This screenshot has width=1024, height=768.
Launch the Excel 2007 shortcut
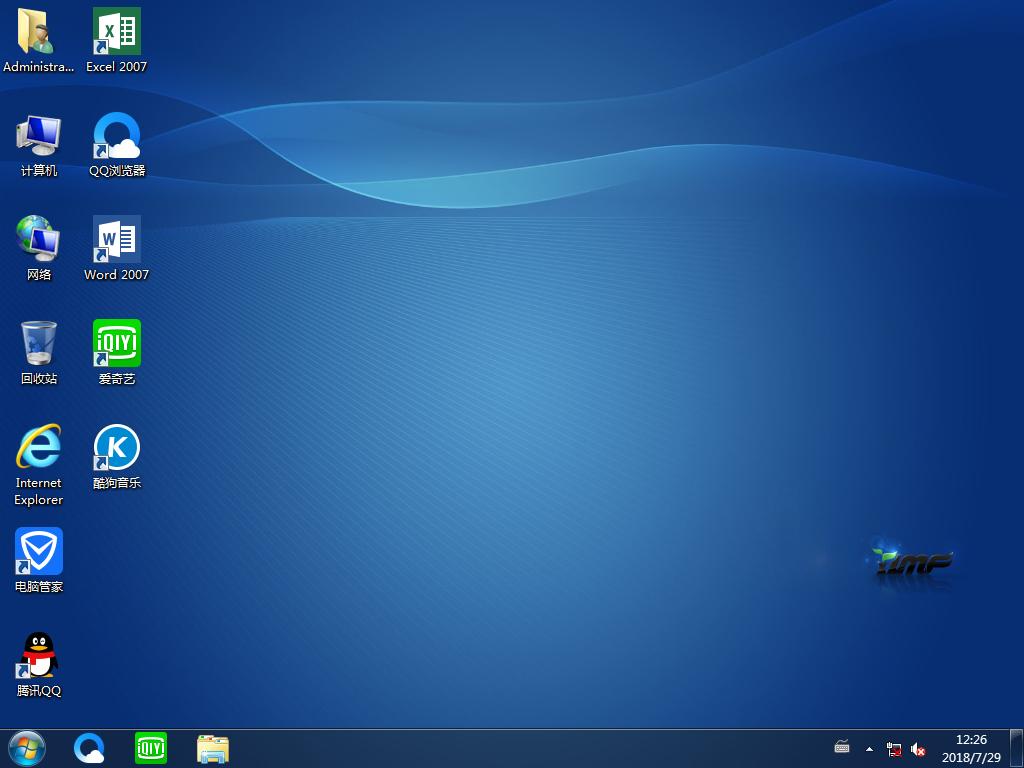click(116, 40)
